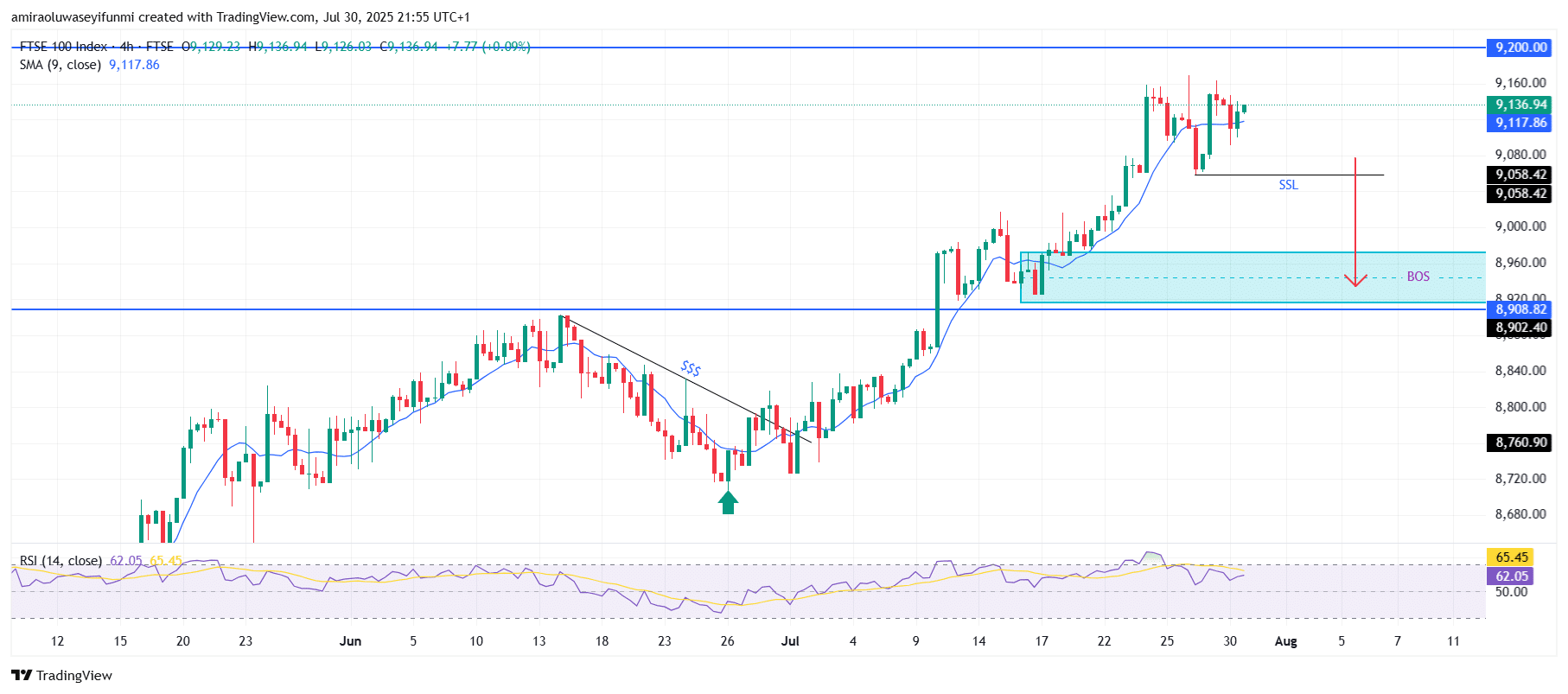Click the yellow 65.45 RSI axis label
1568x694 pixels.
pos(1510,557)
